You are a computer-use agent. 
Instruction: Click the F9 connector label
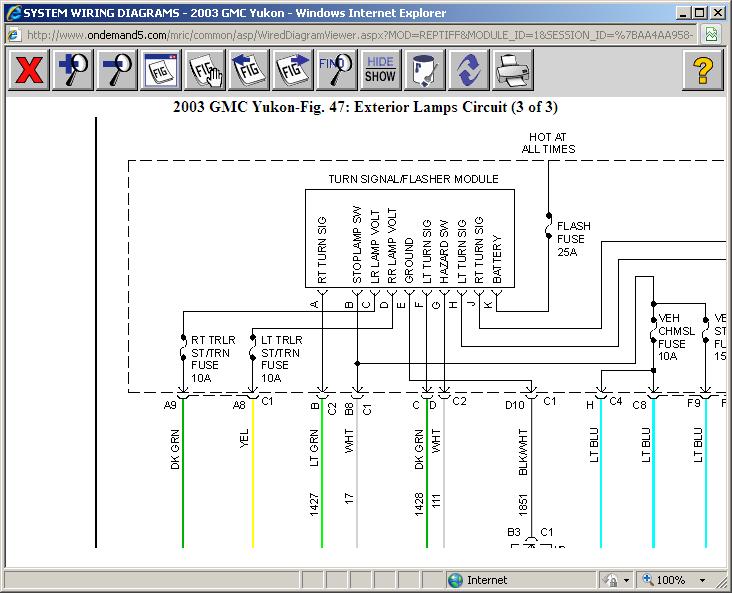point(694,402)
